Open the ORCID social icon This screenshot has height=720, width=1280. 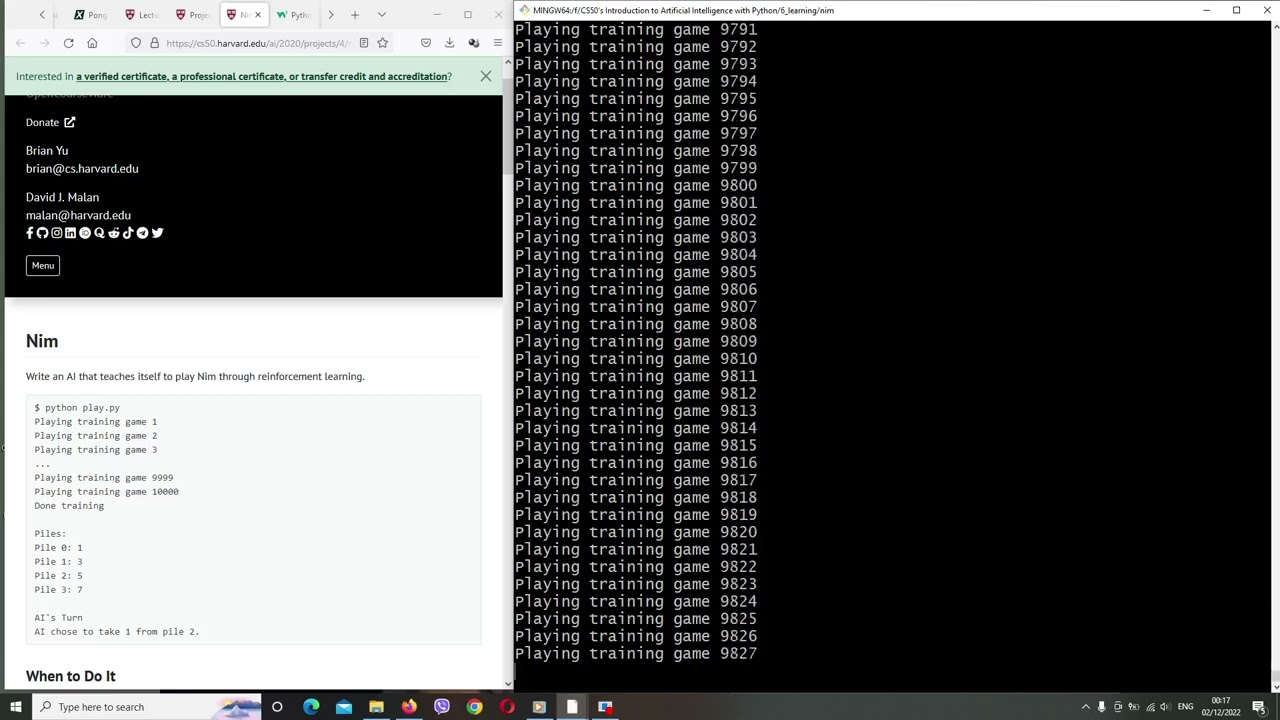tap(85, 233)
